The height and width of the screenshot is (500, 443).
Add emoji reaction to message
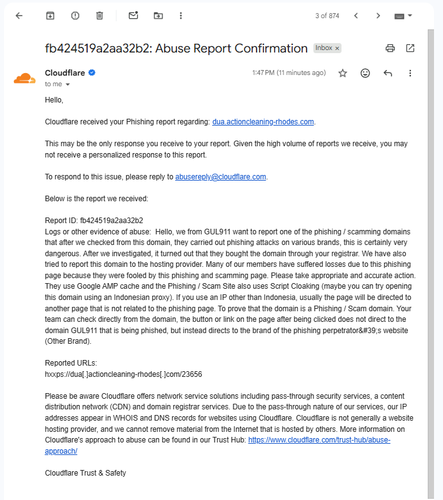pyautogui.click(x=365, y=73)
